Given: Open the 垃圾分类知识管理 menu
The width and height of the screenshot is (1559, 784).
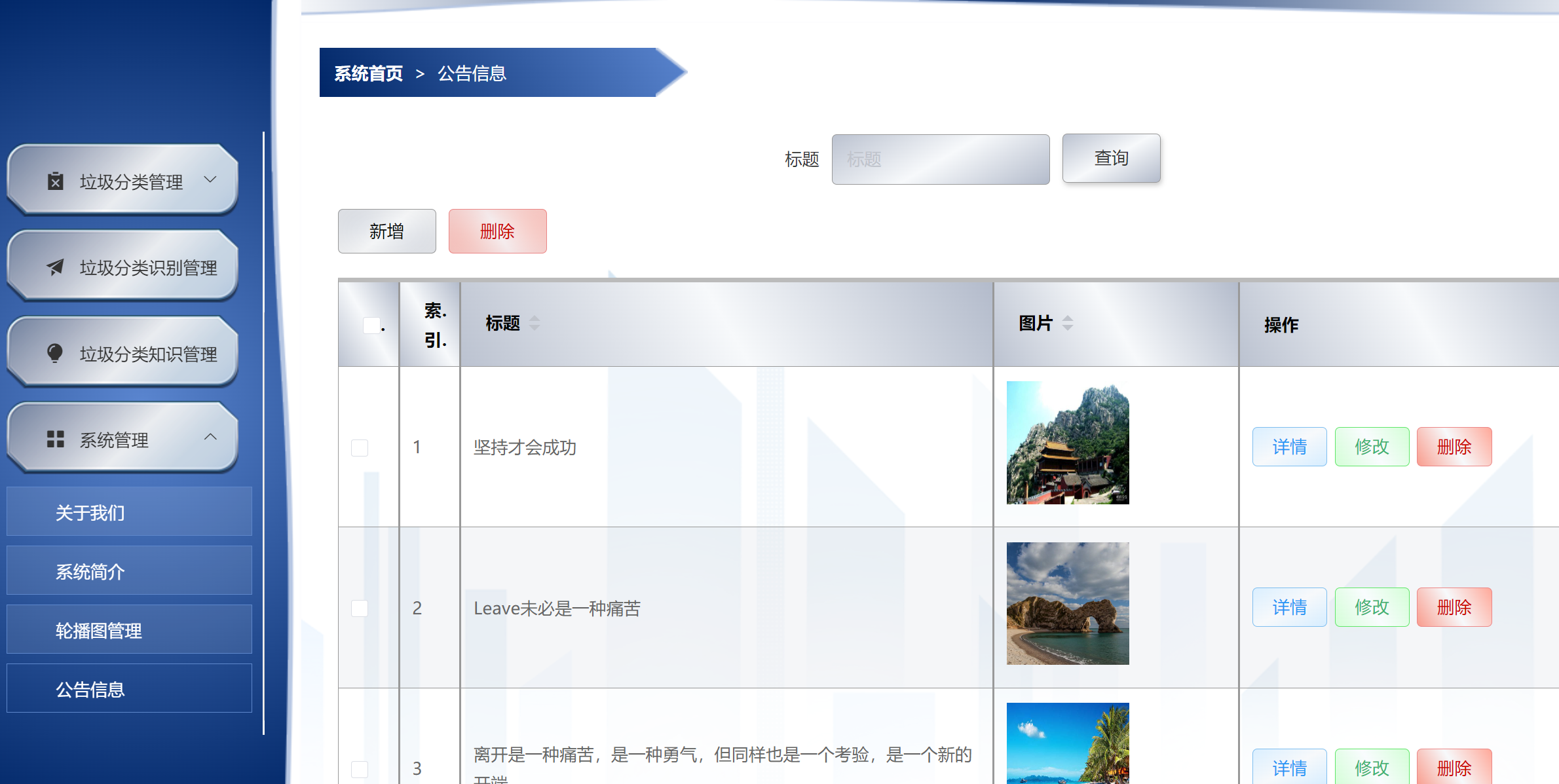Looking at the screenshot, I should point(122,353).
